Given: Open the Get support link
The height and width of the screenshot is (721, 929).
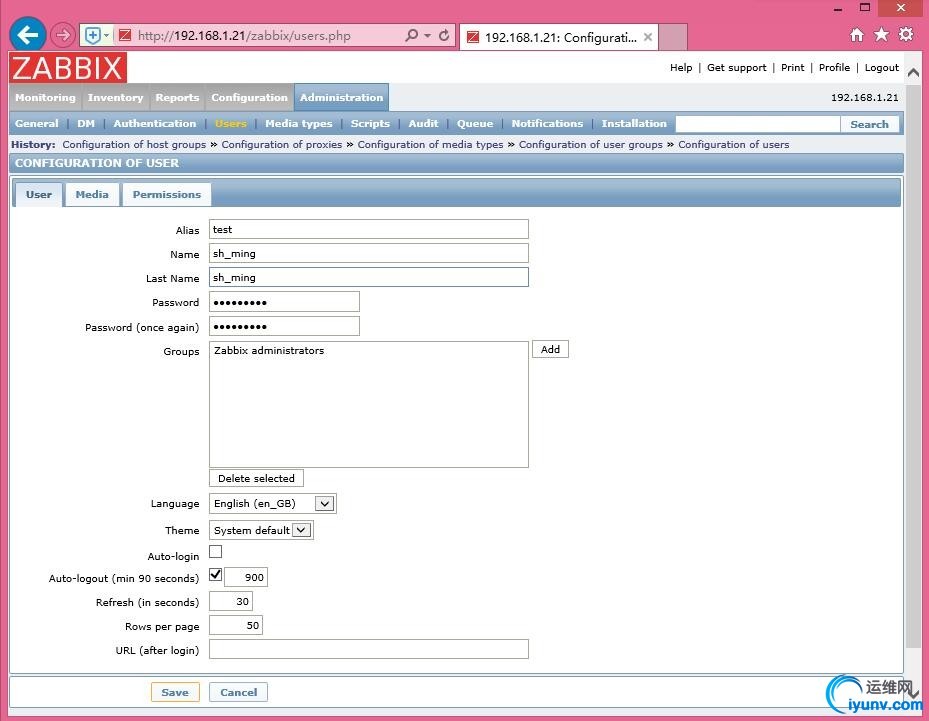Looking at the screenshot, I should tap(736, 68).
